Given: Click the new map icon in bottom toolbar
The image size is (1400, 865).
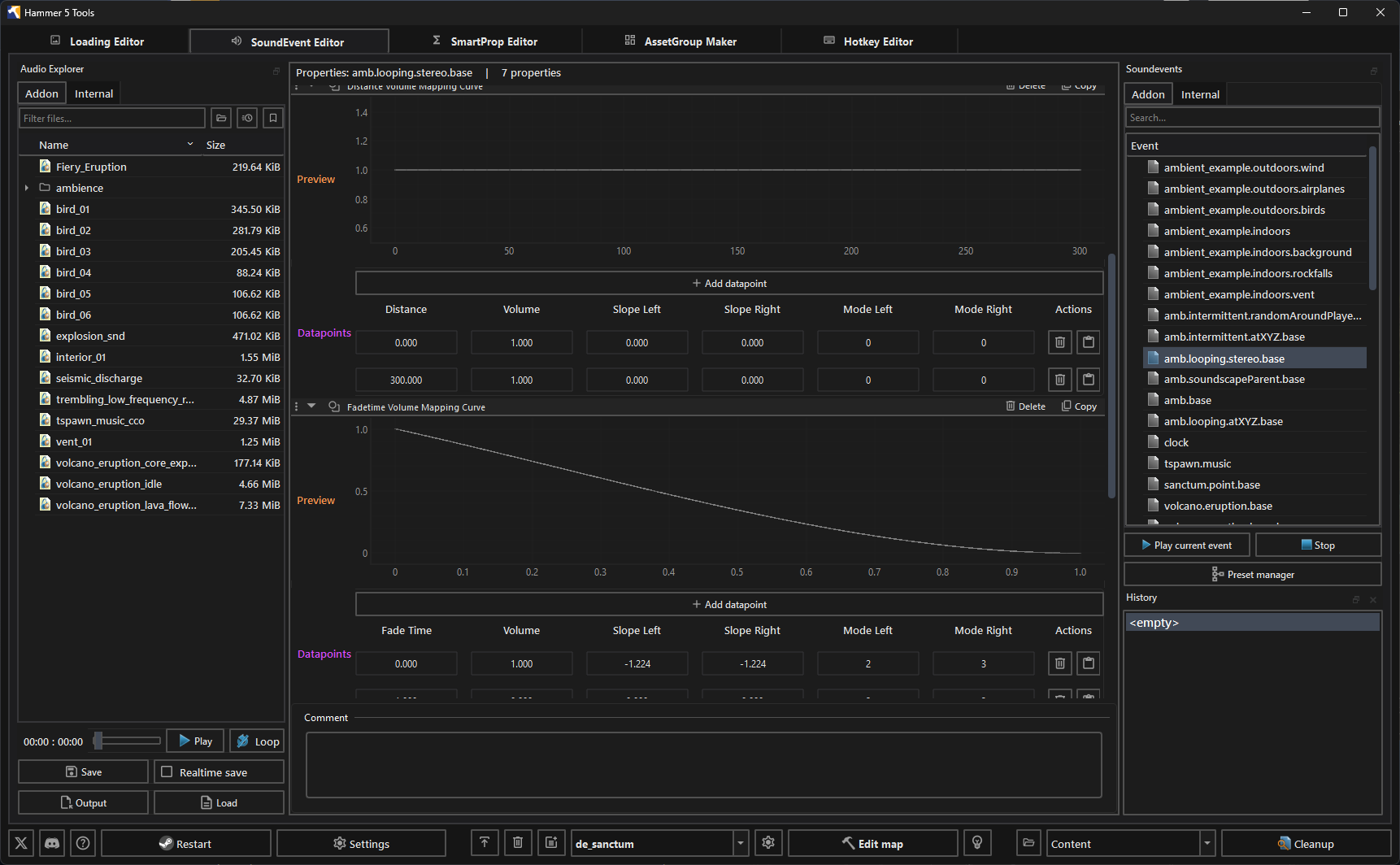Looking at the screenshot, I should (x=551, y=843).
